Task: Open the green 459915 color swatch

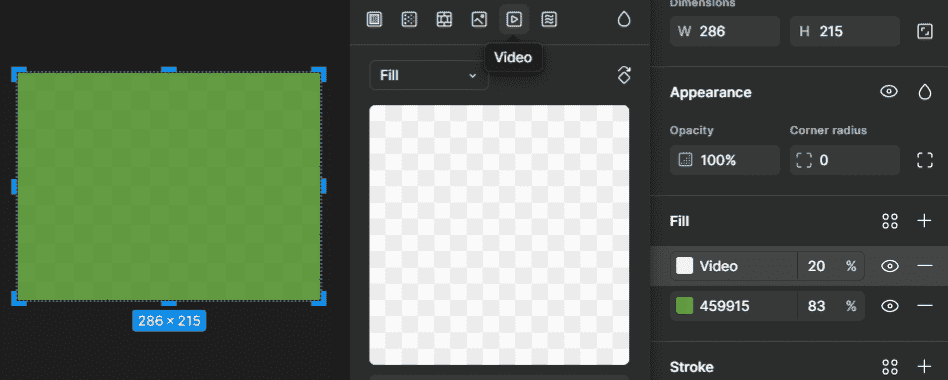Action: [x=684, y=306]
